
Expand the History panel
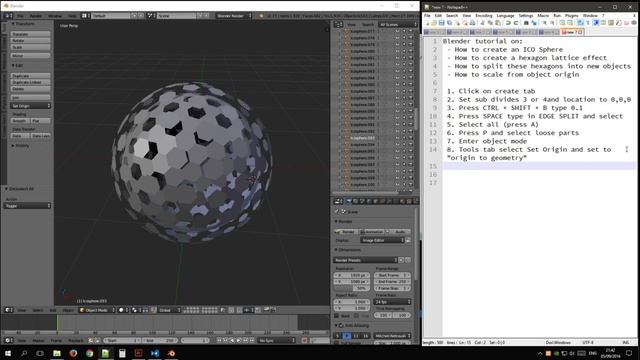[20, 145]
